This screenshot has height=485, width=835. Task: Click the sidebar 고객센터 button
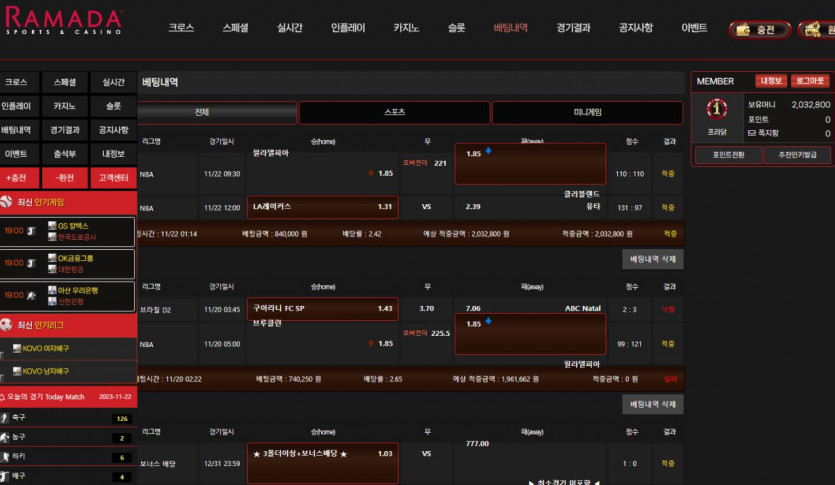[x=113, y=178]
